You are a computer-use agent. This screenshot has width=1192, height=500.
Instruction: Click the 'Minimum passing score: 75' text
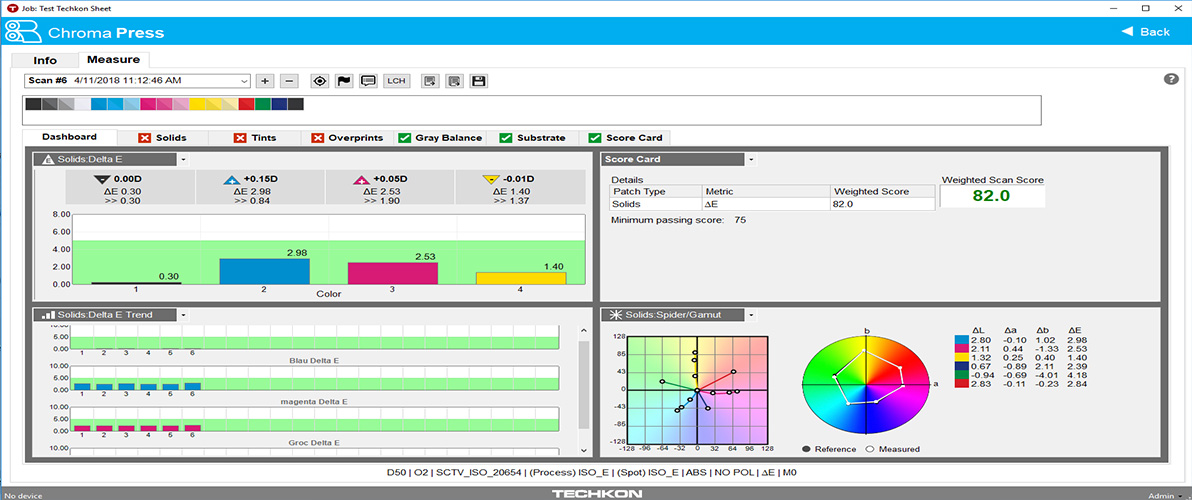tap(678, 220)
